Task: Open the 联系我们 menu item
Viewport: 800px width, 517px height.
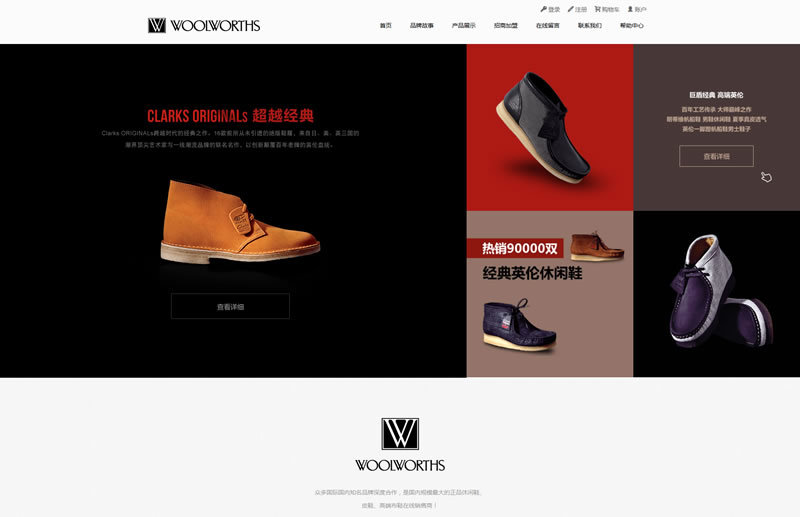Action: [590, 26]
